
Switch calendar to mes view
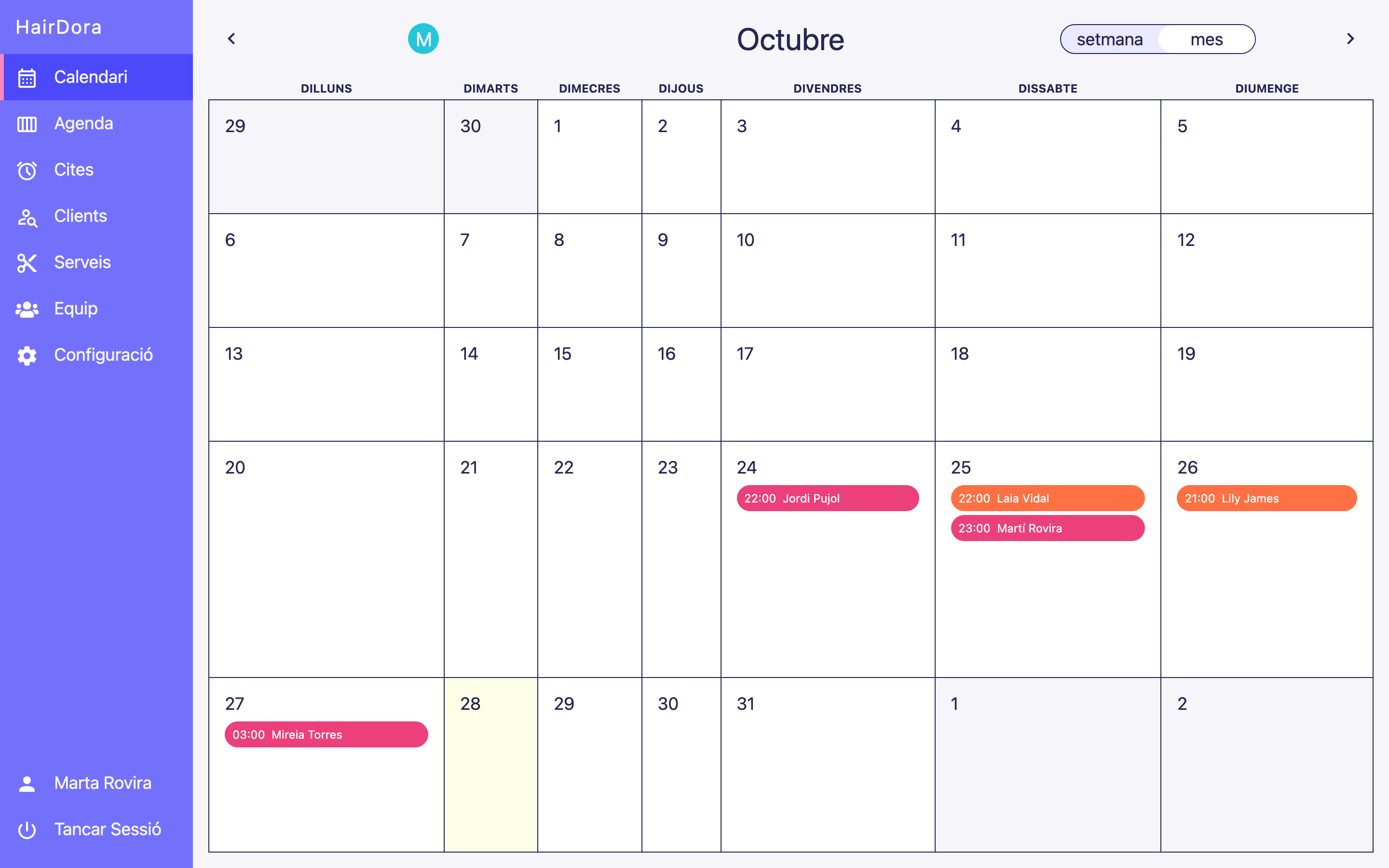1206,40
